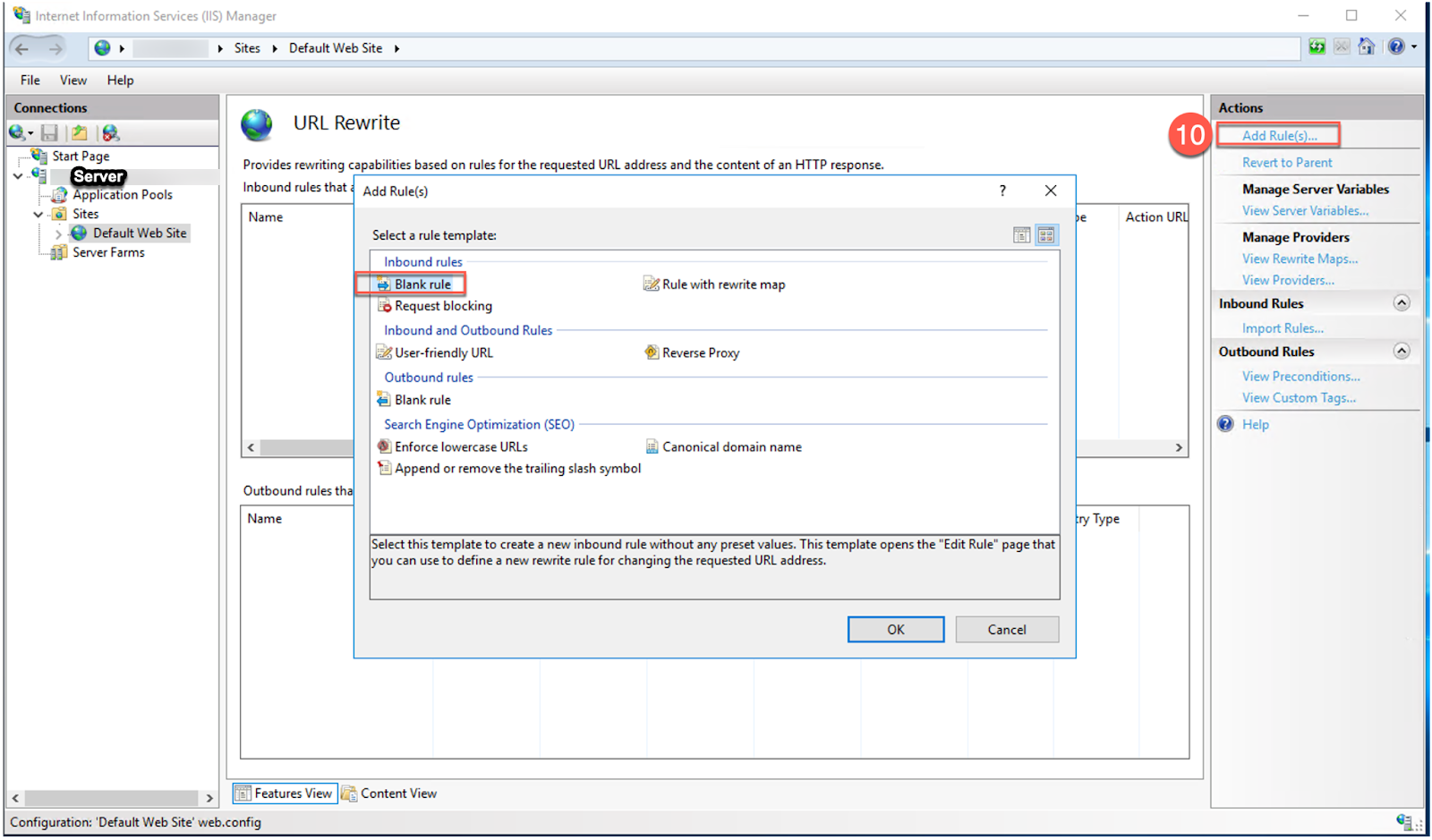Select Canonical domain name template
The height and width of the screenshot is (840, 1432).
click(723, 446)
